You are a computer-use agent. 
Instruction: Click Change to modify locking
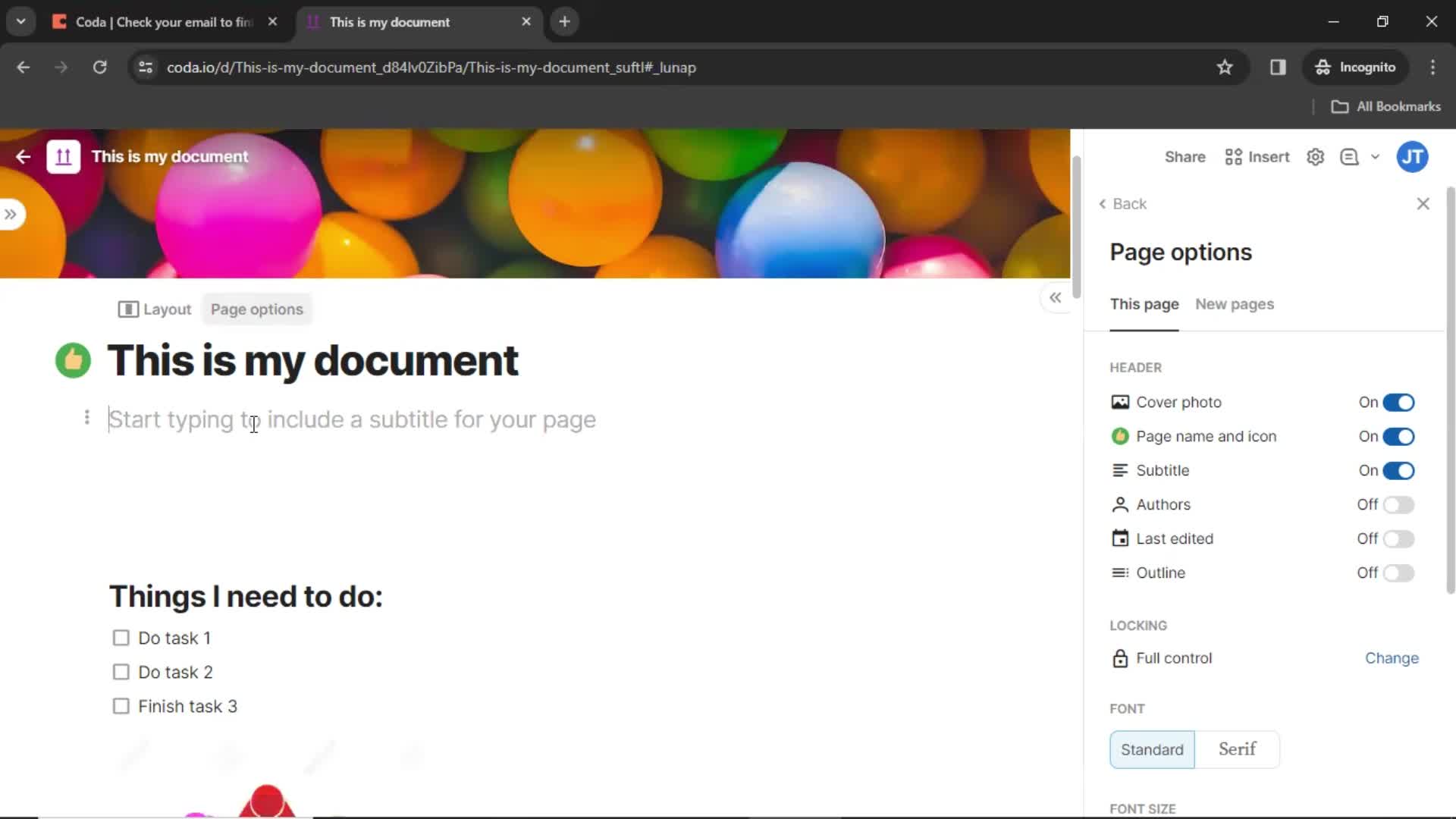(1392, 658)
